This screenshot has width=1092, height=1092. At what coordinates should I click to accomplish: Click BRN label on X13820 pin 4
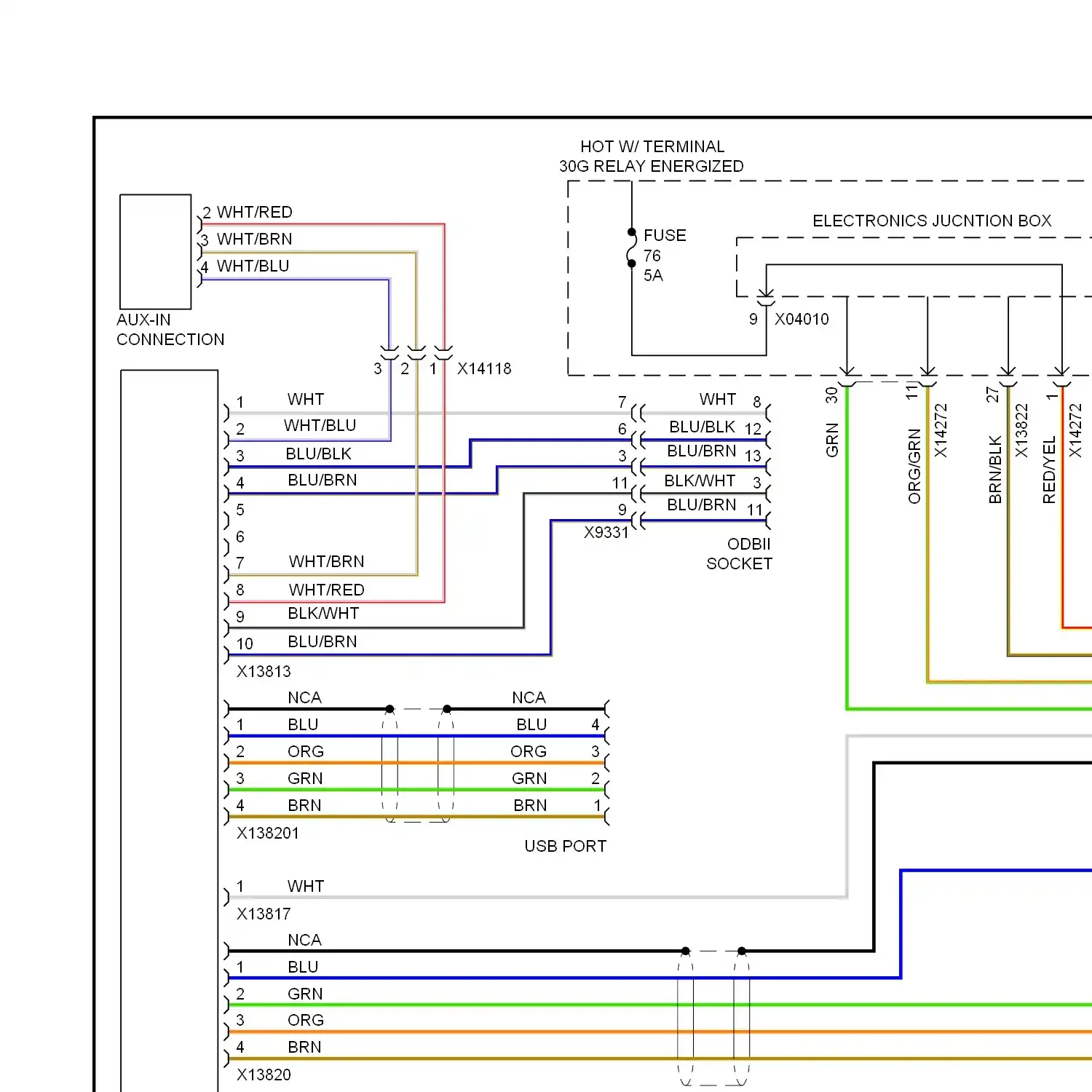click(304, 1047)
